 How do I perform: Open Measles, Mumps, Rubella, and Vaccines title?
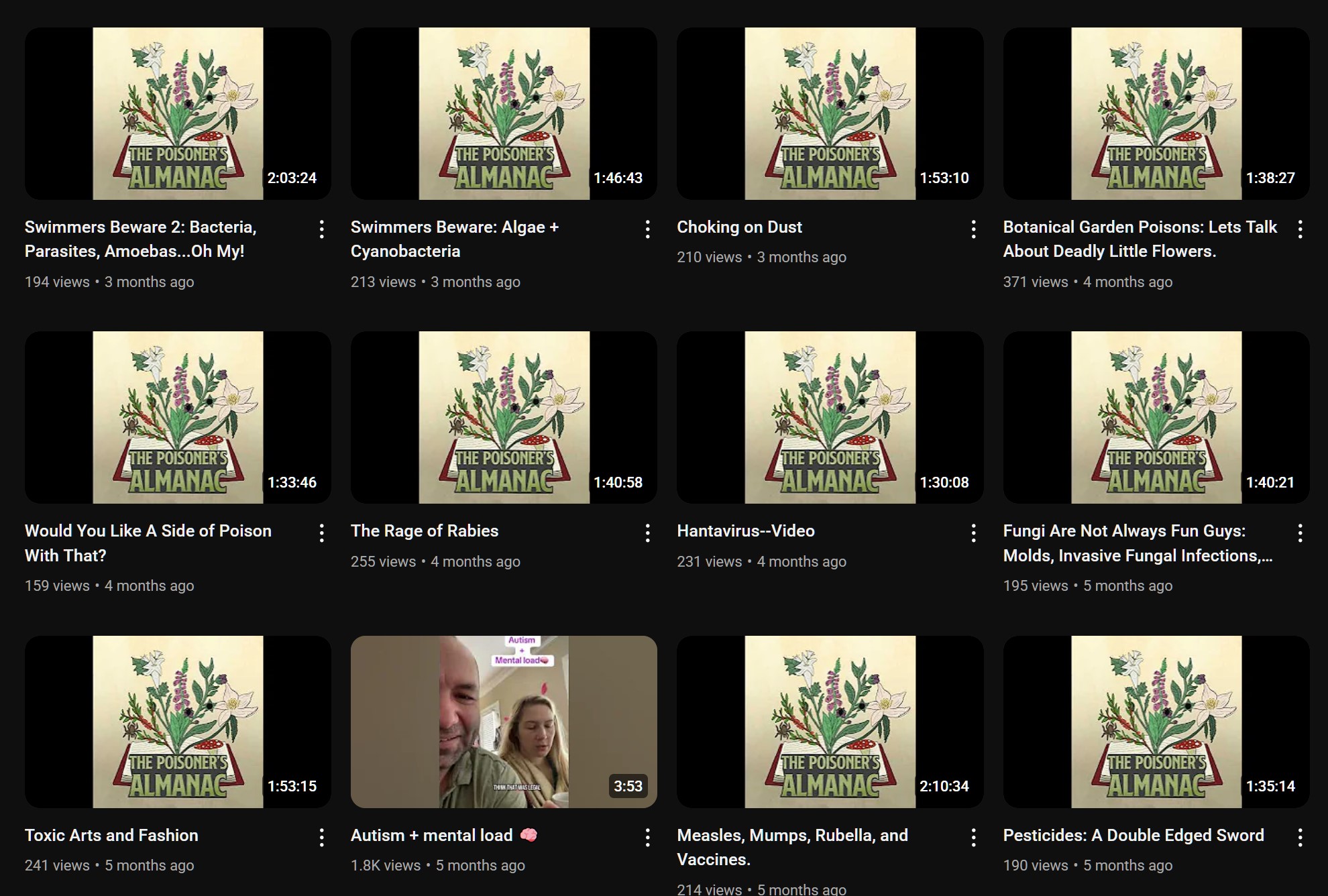pos(792,846)
